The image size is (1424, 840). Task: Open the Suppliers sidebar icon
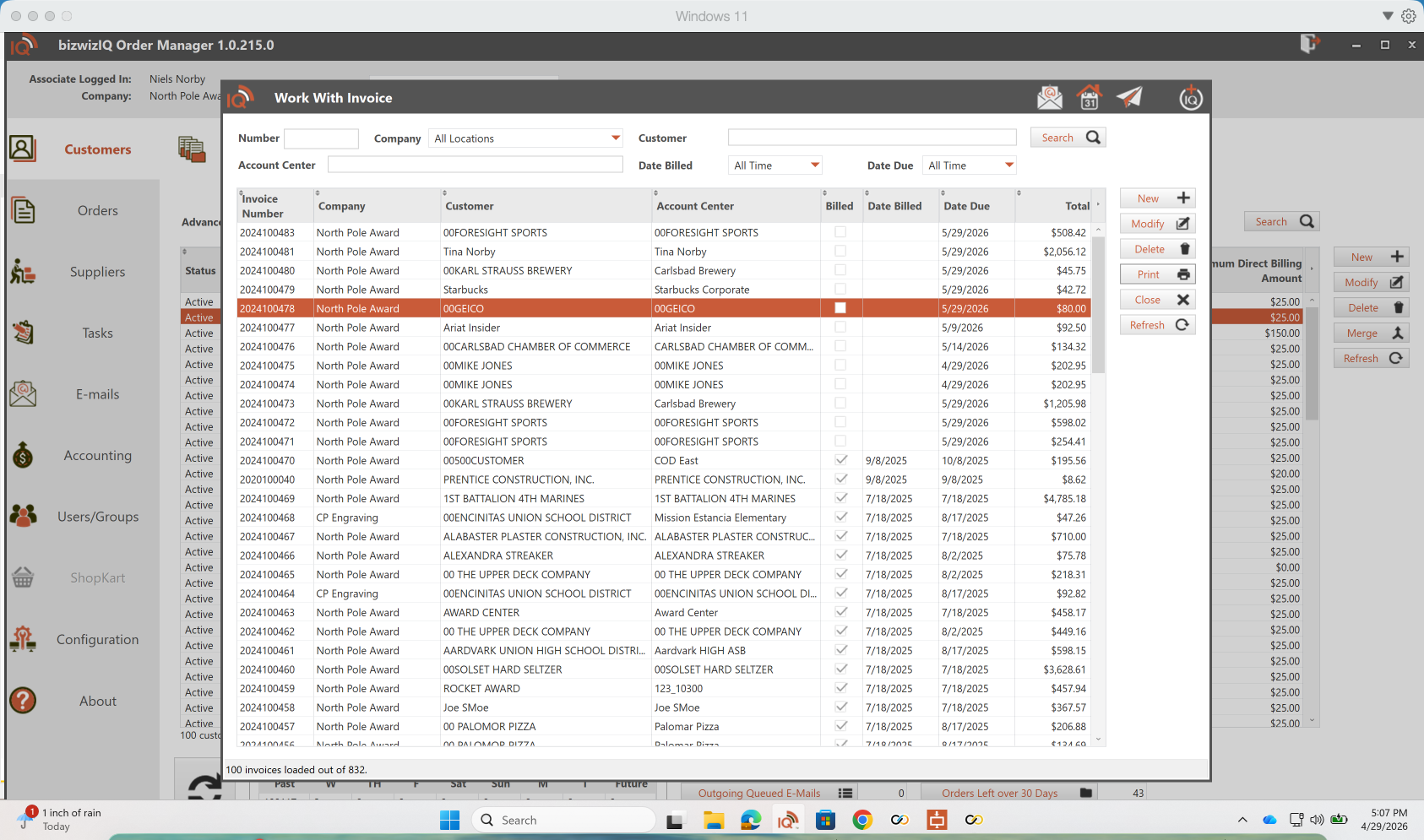(23, 272)
